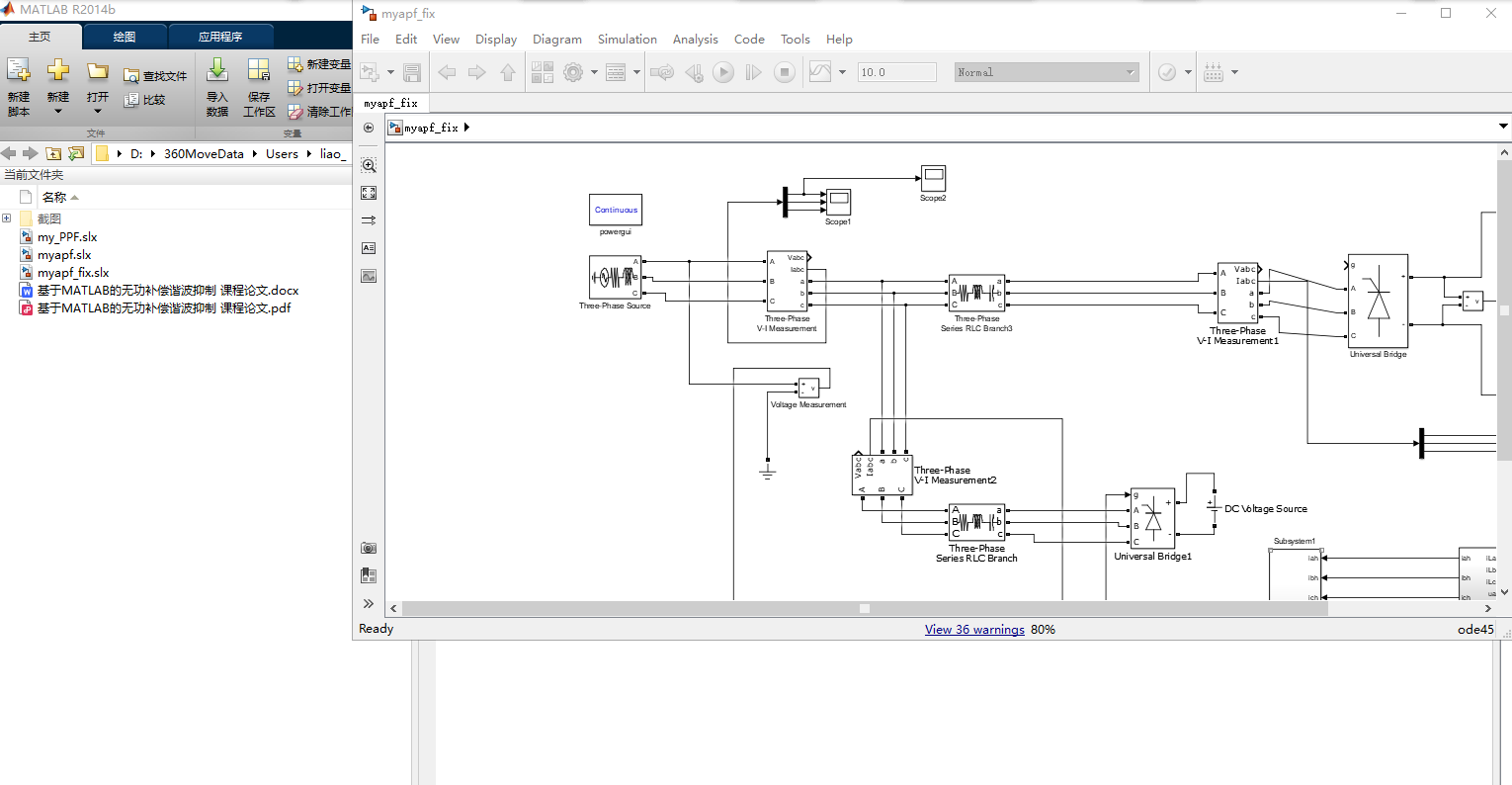Click the Step Forward button
The width and height of the screenshot is (1512, 785).
pyautogui.click(x=754, y=72)
